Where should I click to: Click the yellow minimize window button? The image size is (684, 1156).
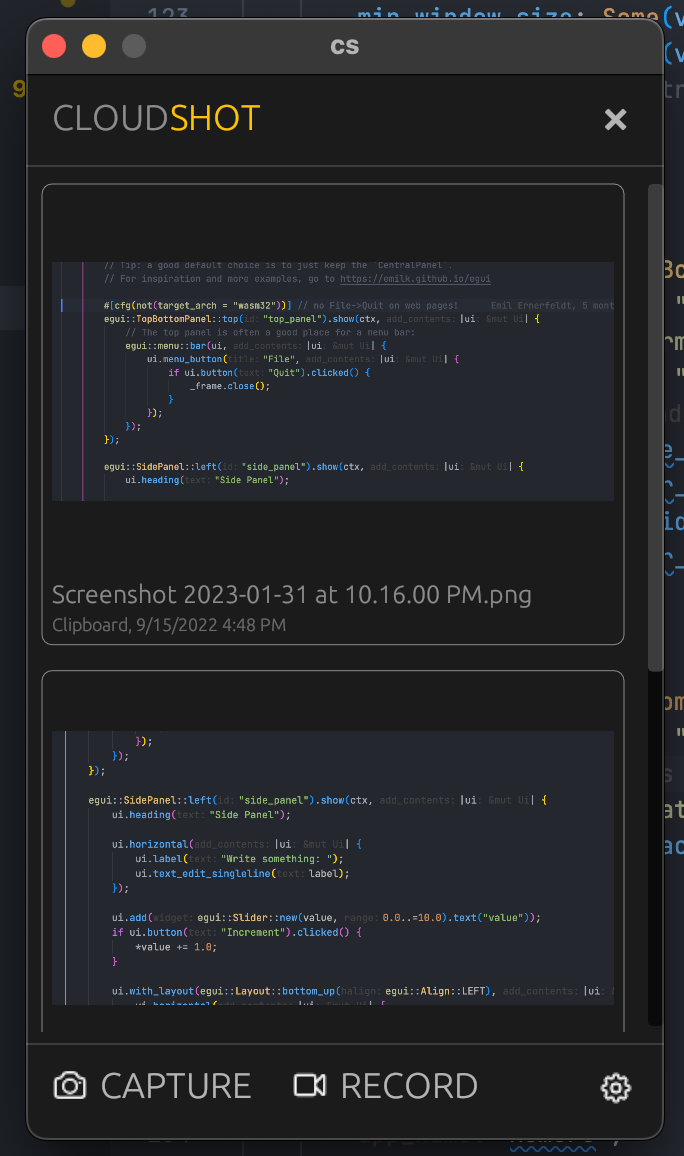pos(94,46)
